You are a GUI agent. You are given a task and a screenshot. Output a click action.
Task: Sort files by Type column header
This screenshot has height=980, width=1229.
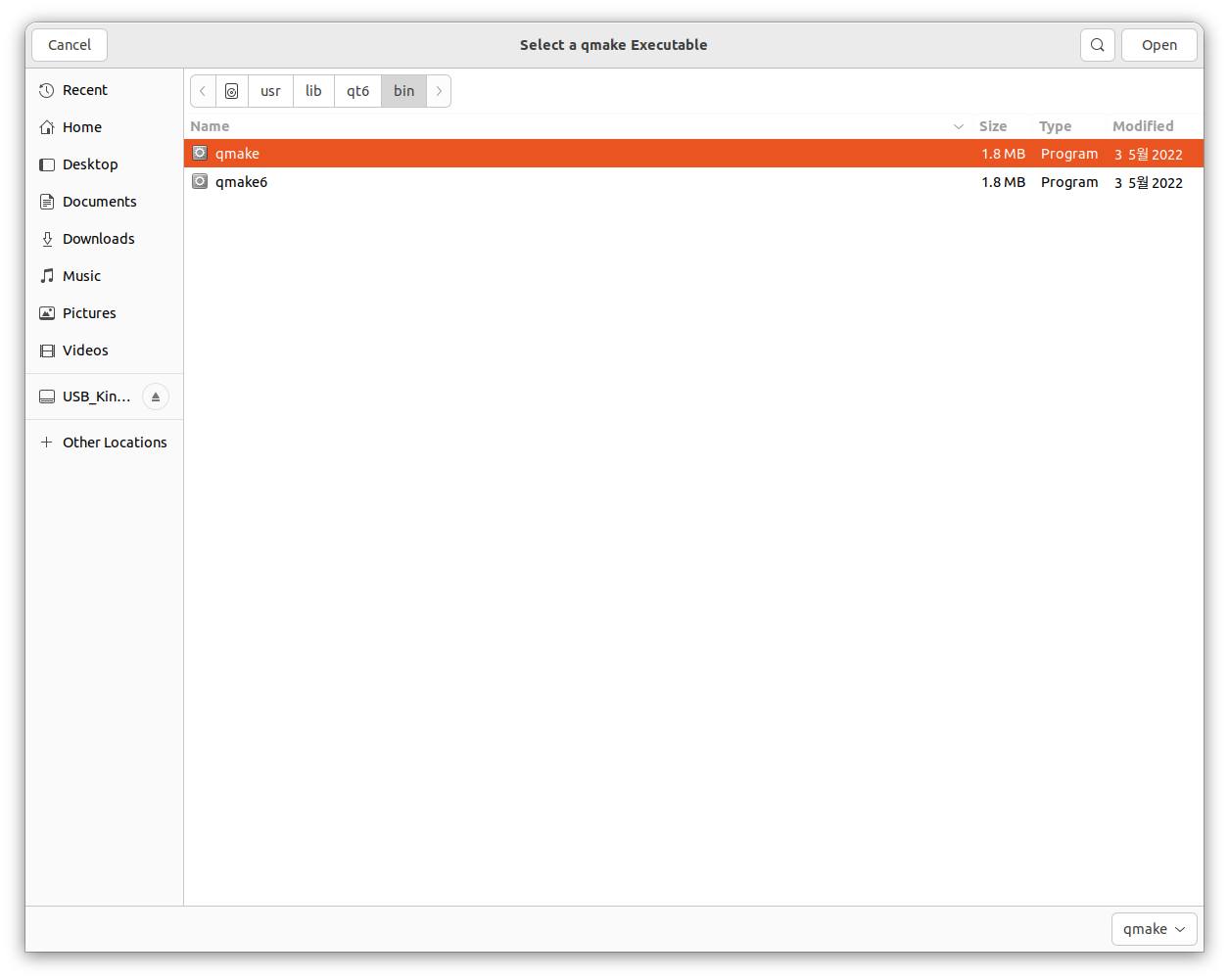pyautogui.click(x=1055, y=126)
